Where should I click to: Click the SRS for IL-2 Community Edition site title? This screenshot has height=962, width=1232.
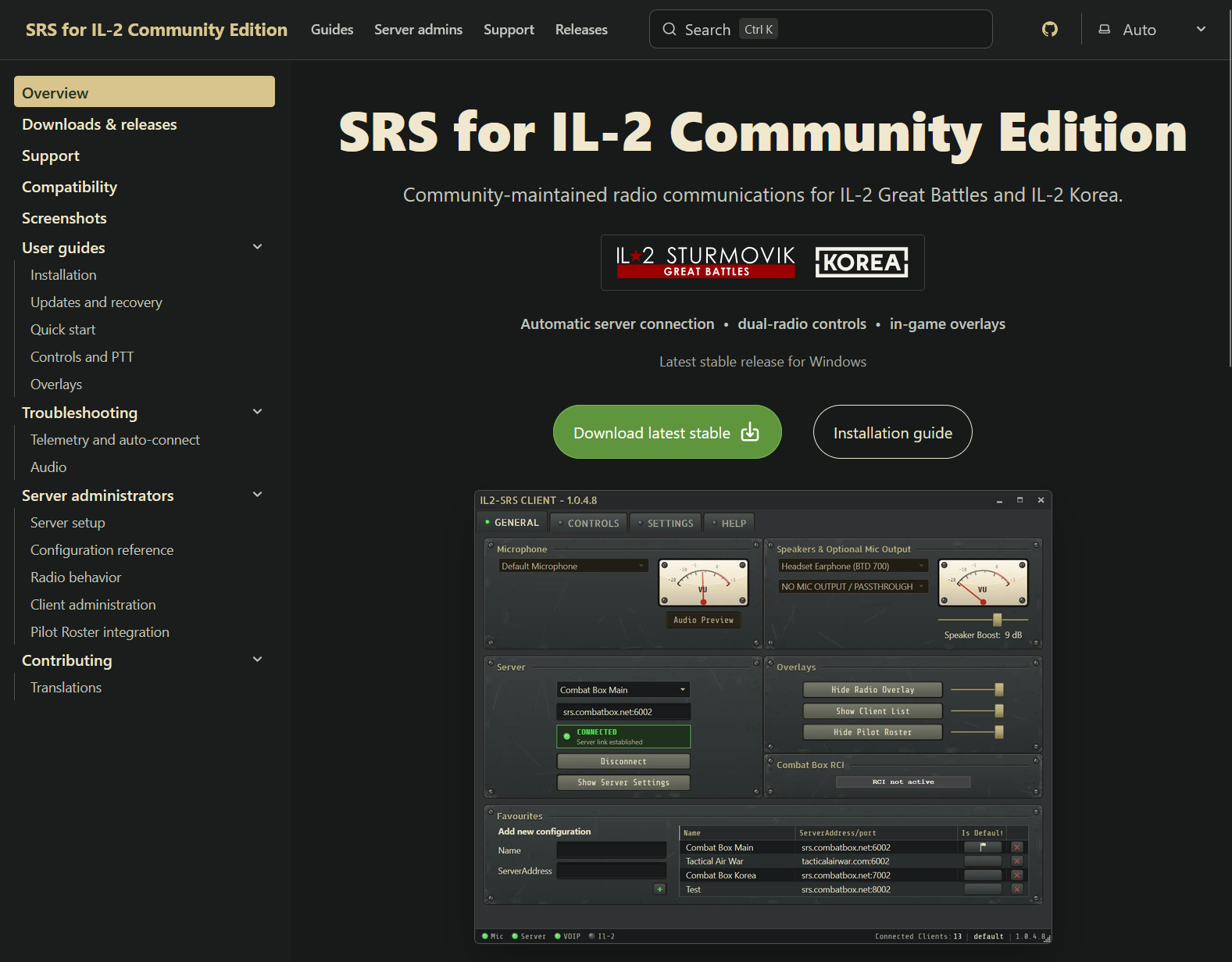pyautogui.click(x=156, y=30)
